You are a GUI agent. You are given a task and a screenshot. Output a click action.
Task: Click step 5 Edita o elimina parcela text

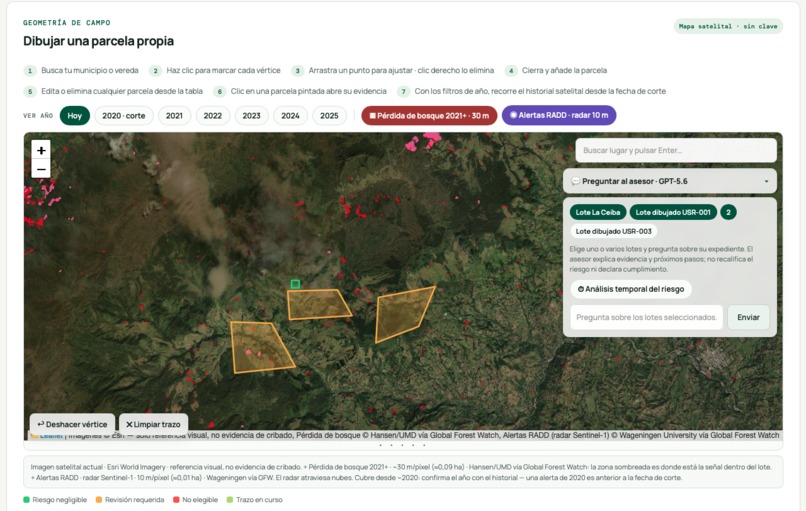pos(122,91)
